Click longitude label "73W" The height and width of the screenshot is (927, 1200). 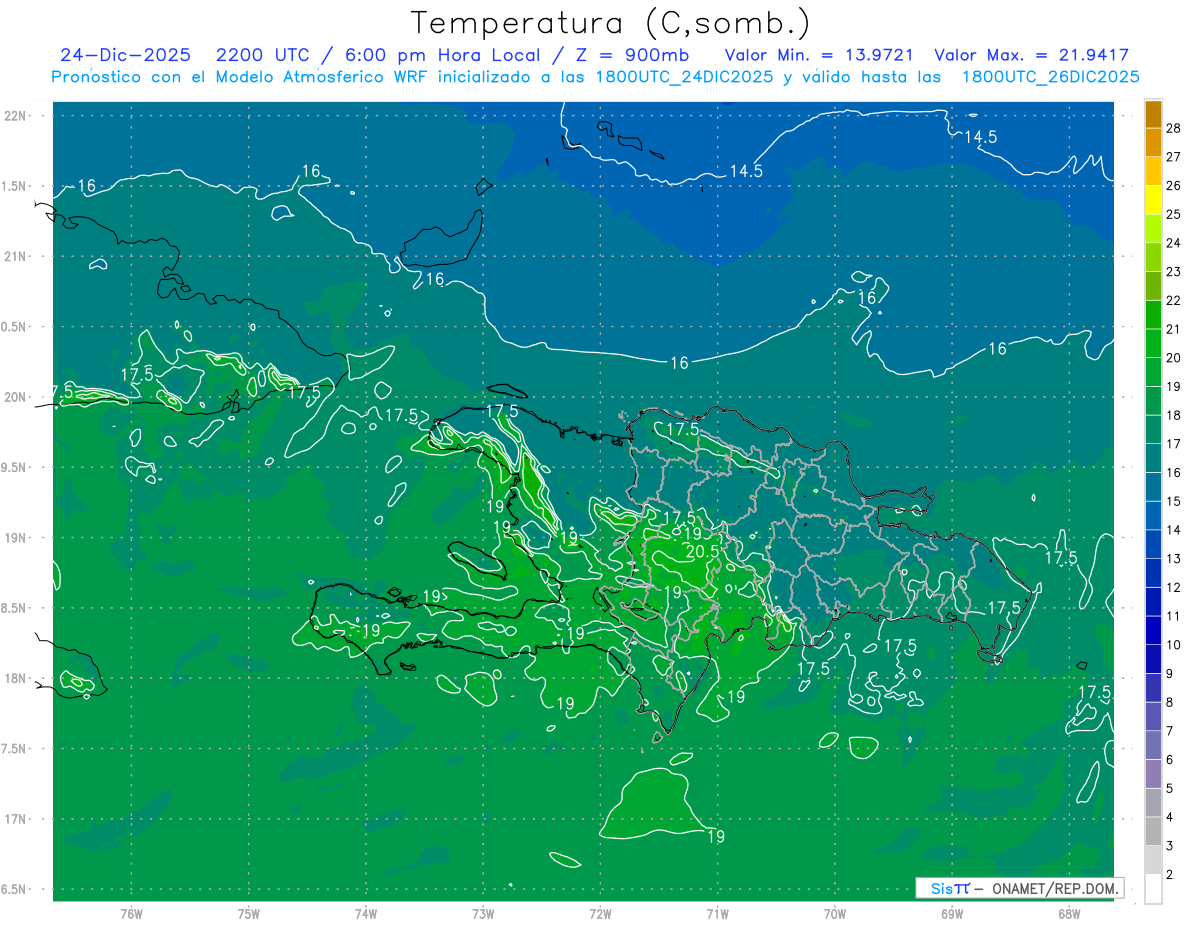pyautogui.click(x=483, y=914)
